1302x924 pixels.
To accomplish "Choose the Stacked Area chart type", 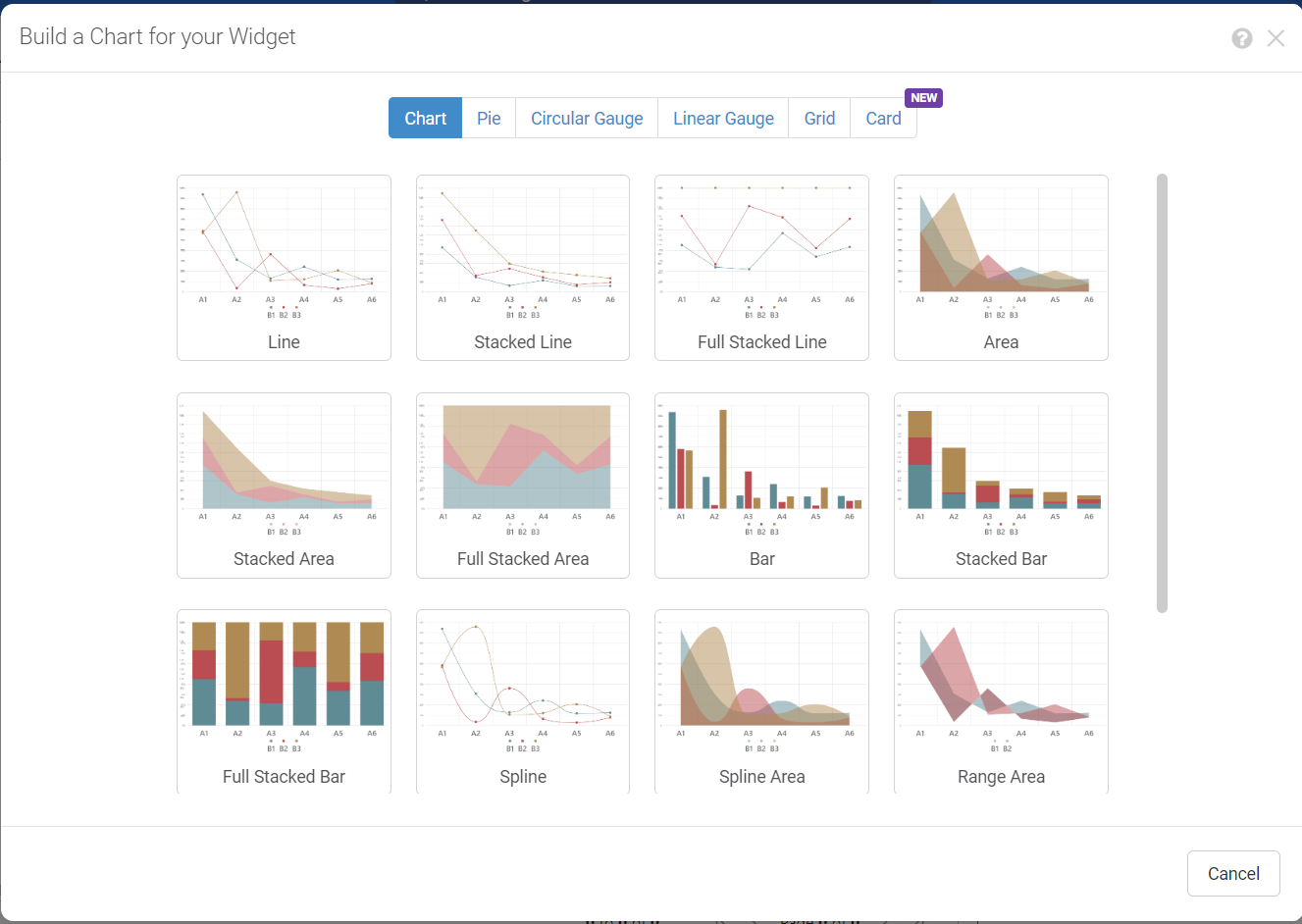I will click(x=284, y=485).
